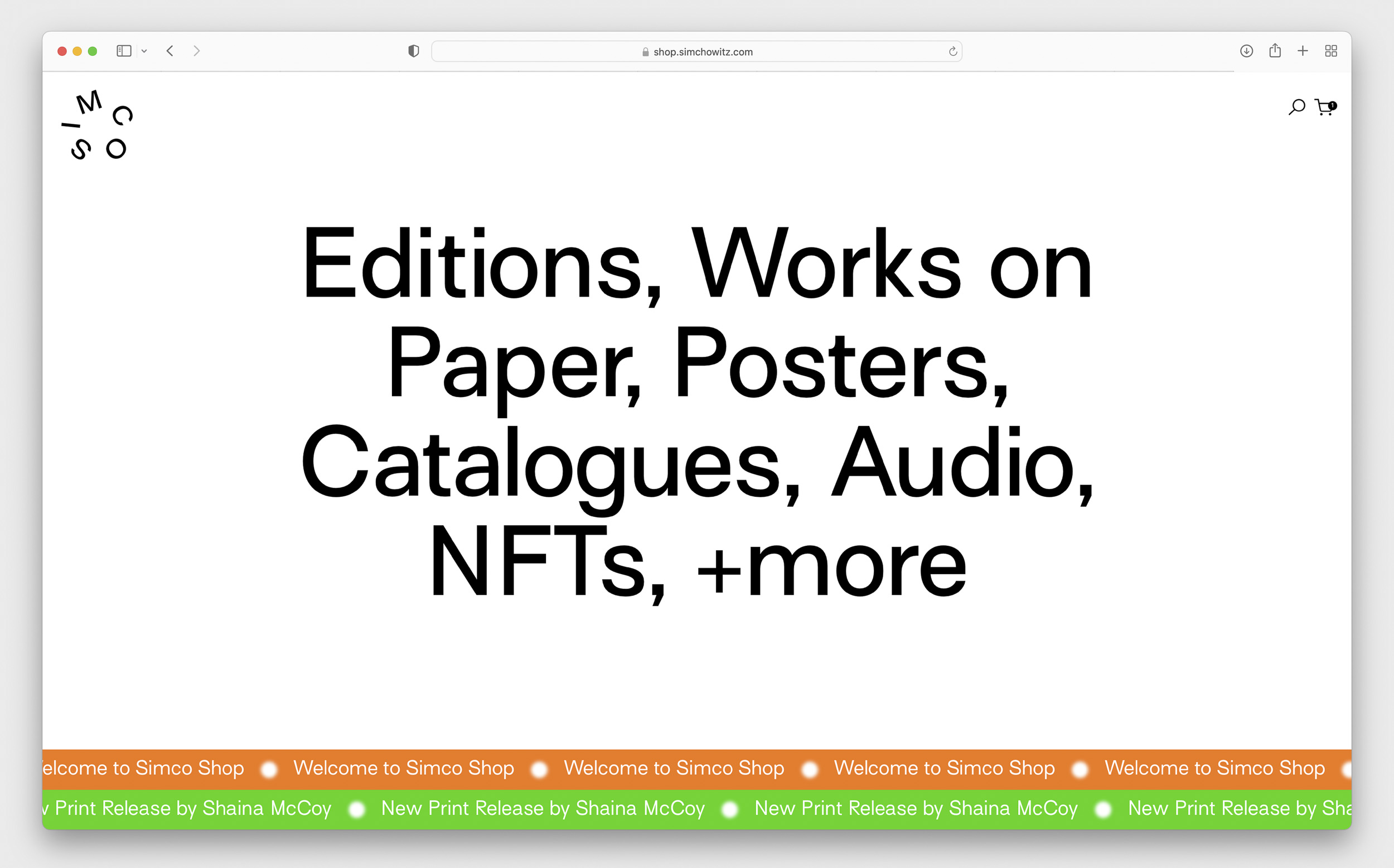Open the Share sheet icon
Image resolution: width=1394 pixels, height=868 pixels.
coord(1275,51)
